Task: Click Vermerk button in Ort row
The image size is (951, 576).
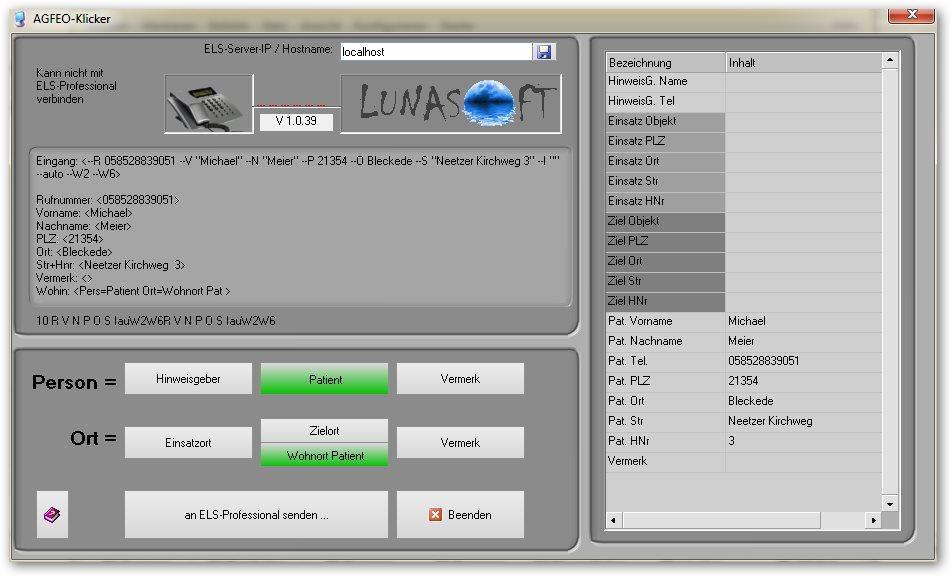Action: [460, 443]
